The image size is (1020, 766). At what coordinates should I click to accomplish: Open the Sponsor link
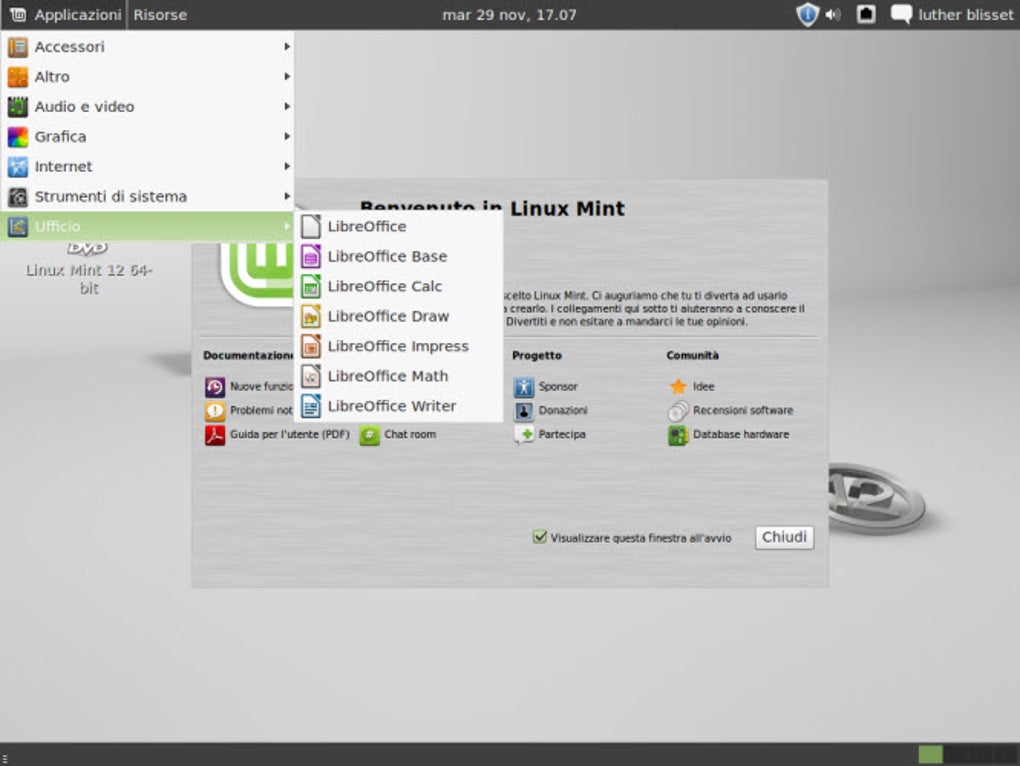[x=557, y=387]
